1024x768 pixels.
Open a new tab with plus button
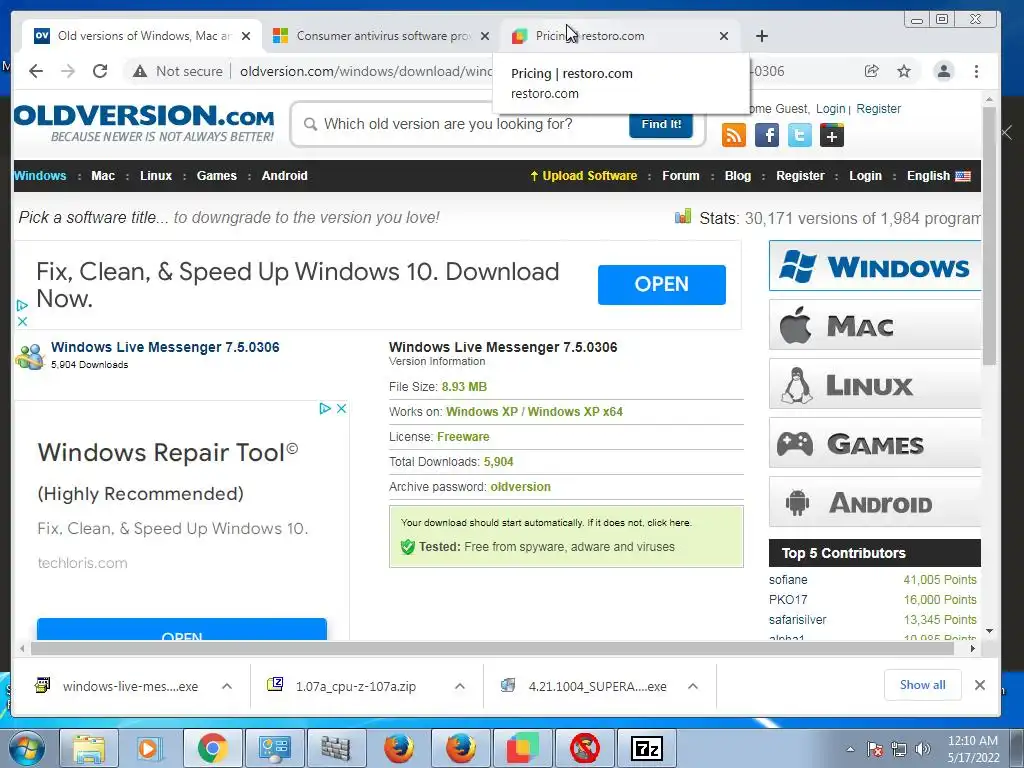761,36
